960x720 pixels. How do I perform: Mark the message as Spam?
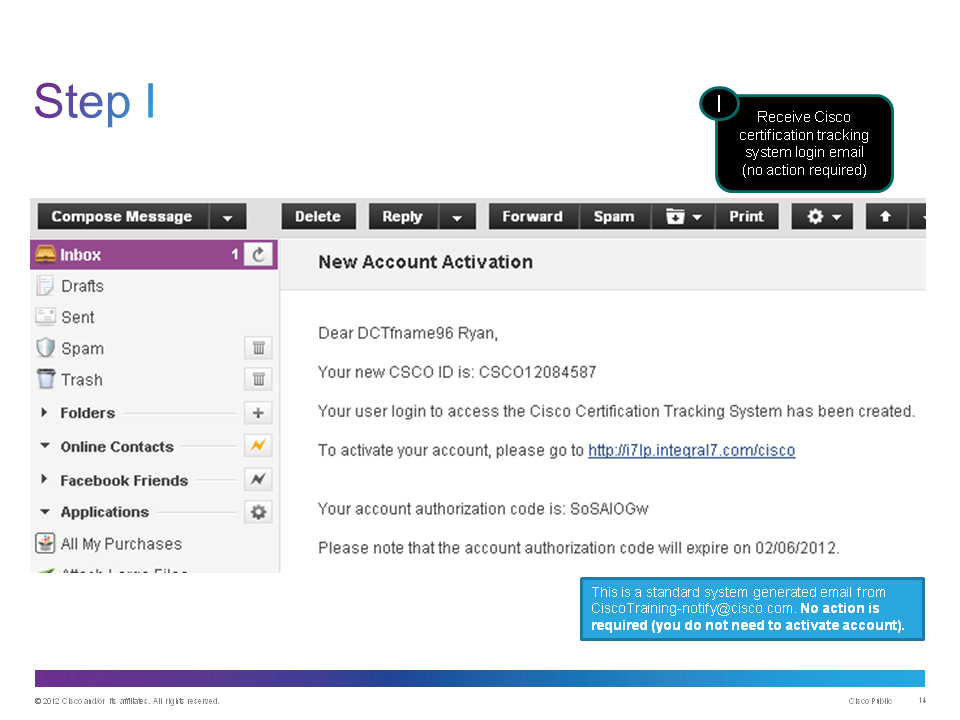tap(614, 217)
